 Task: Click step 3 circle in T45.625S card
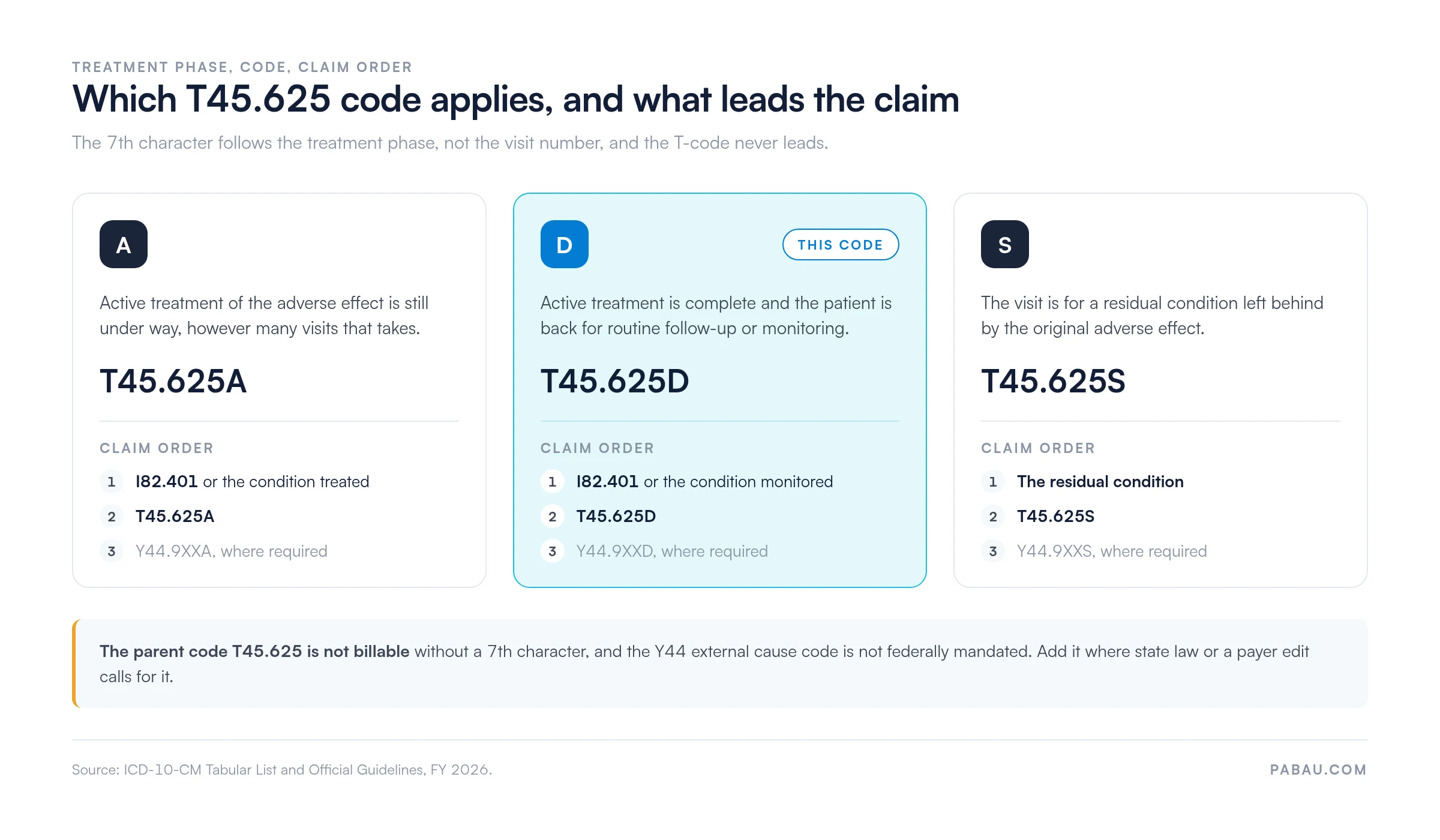pyautogui.click(x=993, y=551)
